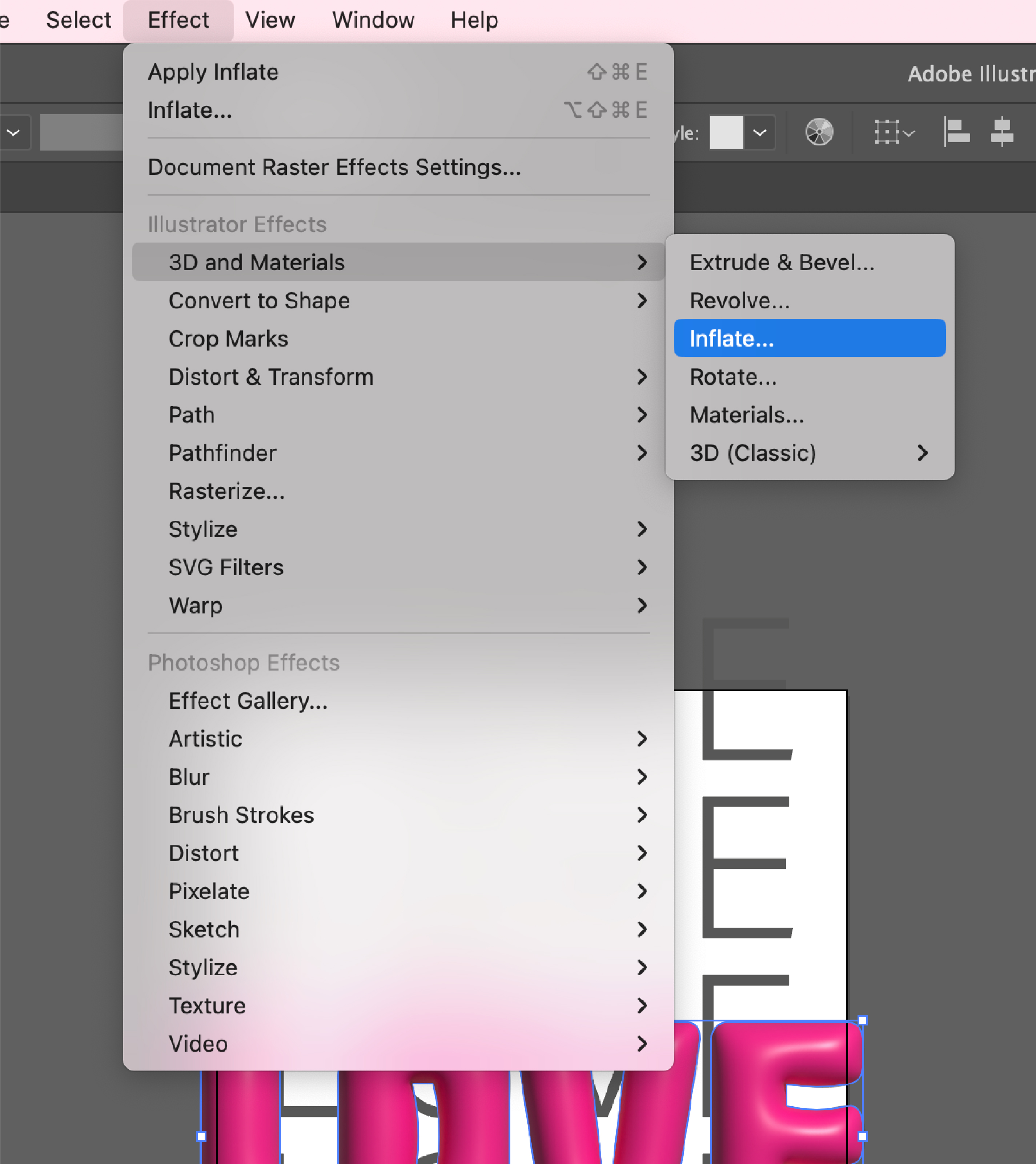Click Horizontal Align Center icon
1036x1164 pixels.
click(x=1002, y=133)
